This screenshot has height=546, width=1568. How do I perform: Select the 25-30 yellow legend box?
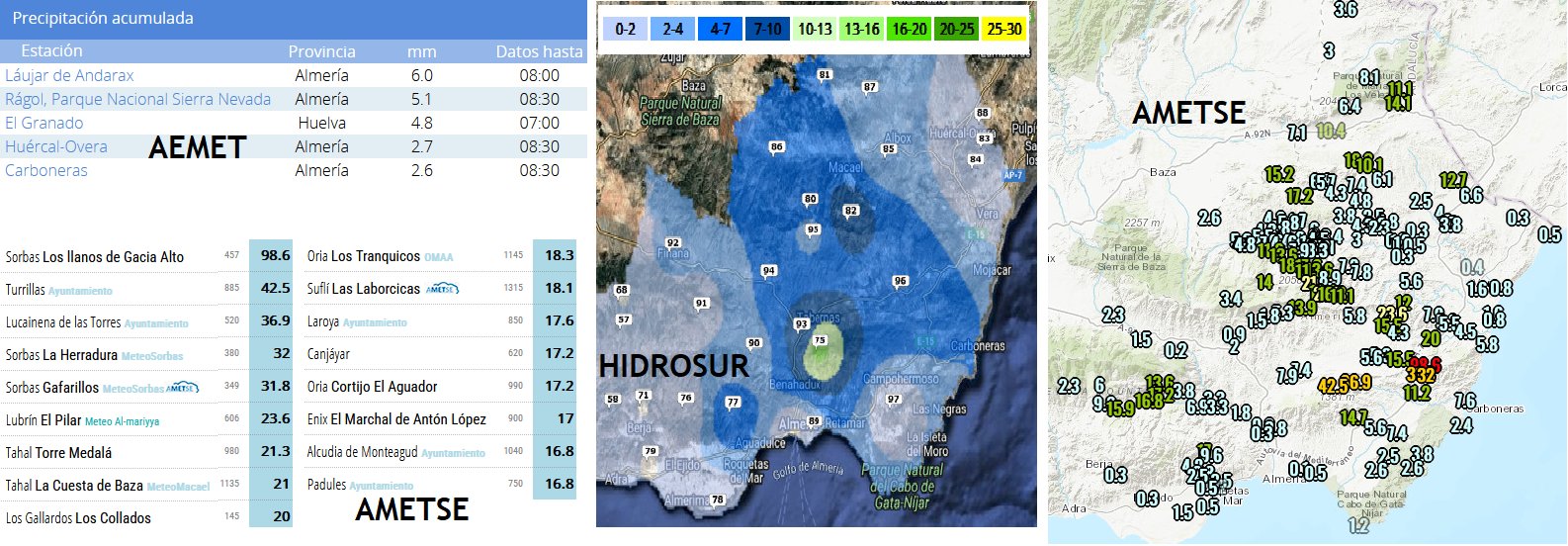(x=1004, y=29)
